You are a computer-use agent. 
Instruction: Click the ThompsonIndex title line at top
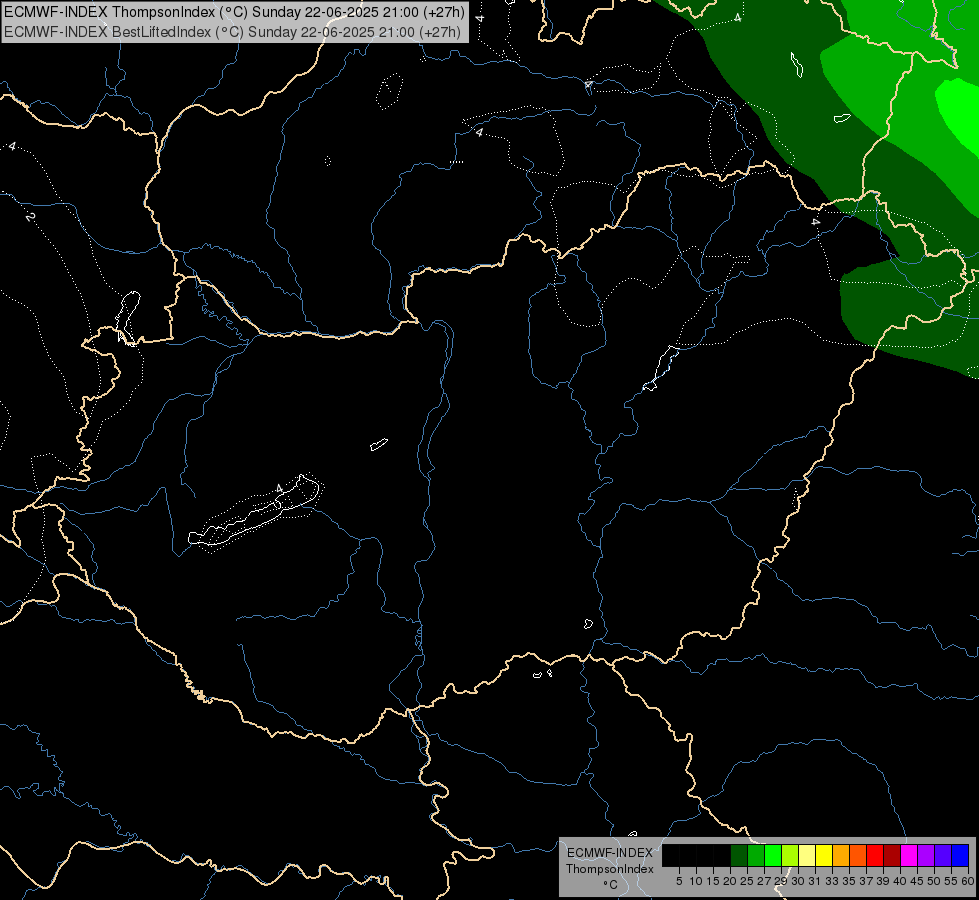[234, 12]
